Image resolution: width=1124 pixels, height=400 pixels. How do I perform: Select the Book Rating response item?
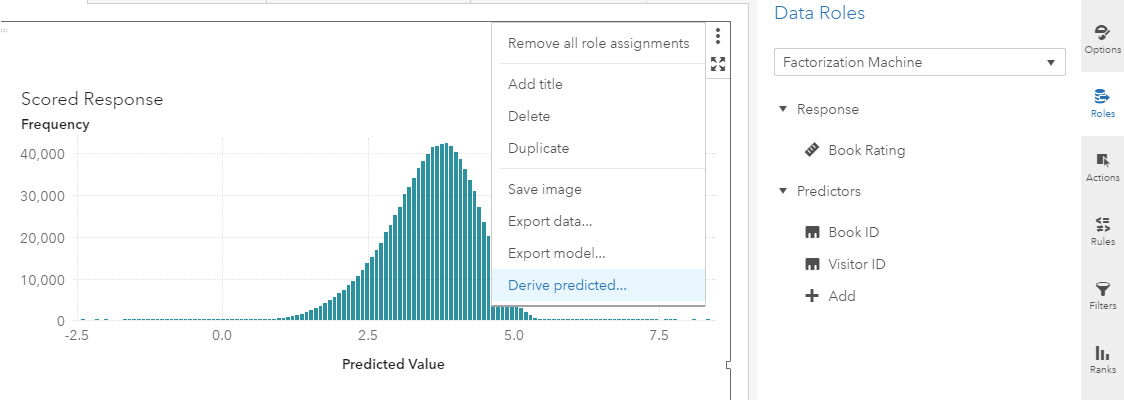pyautogui.click(x=866, y=150)
